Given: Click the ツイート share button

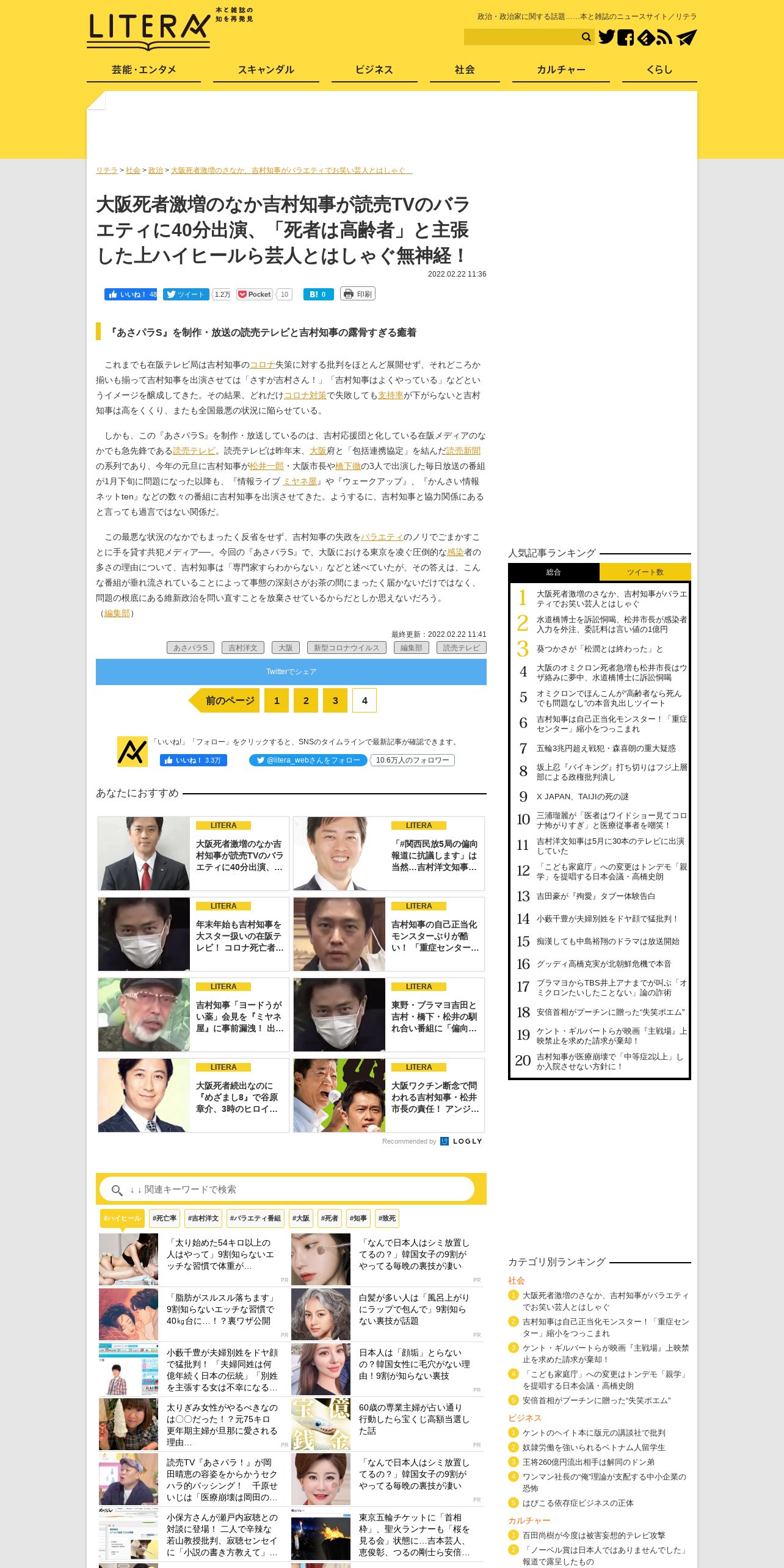Looking at the screenshot, I should pos(186,294).
